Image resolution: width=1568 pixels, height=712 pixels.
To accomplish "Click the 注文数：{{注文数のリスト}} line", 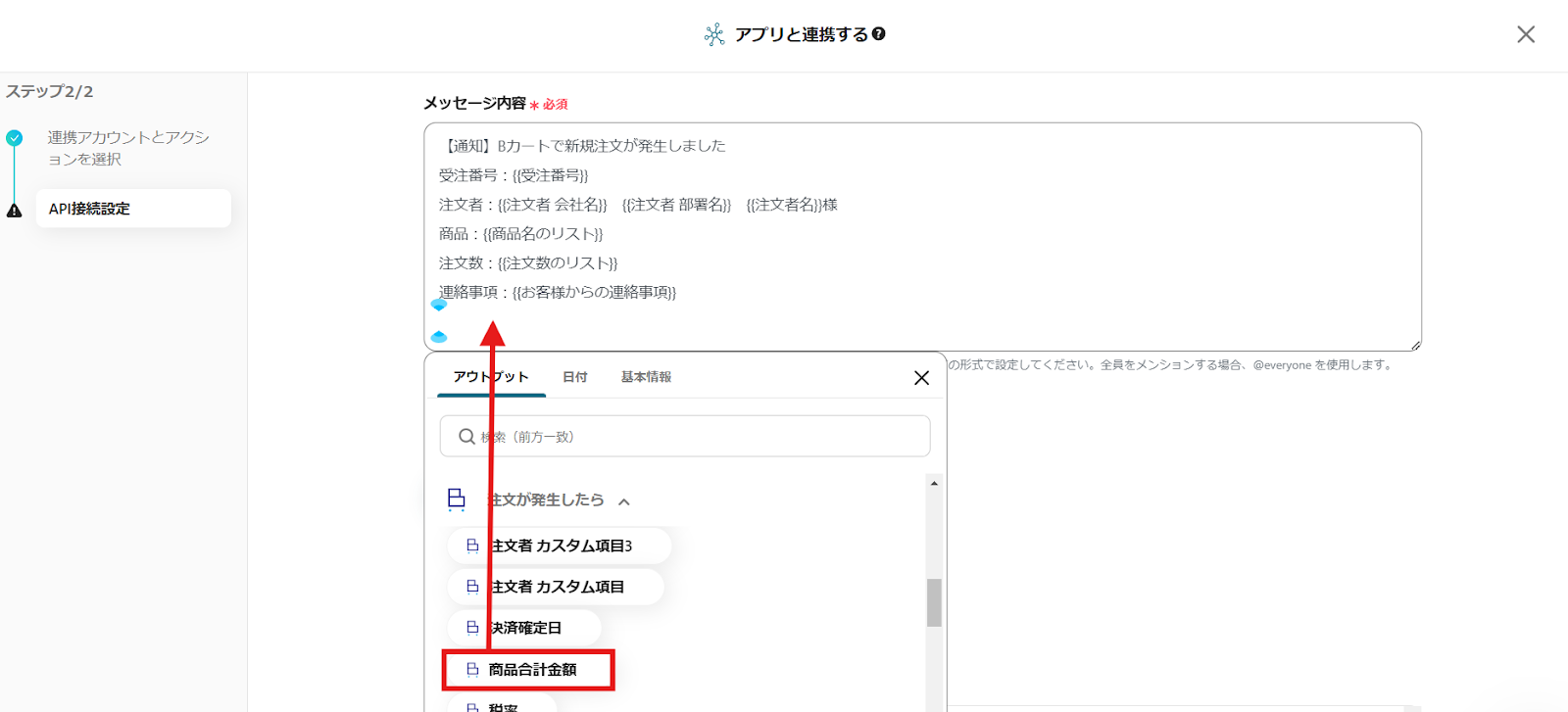I will pos(528,263).
